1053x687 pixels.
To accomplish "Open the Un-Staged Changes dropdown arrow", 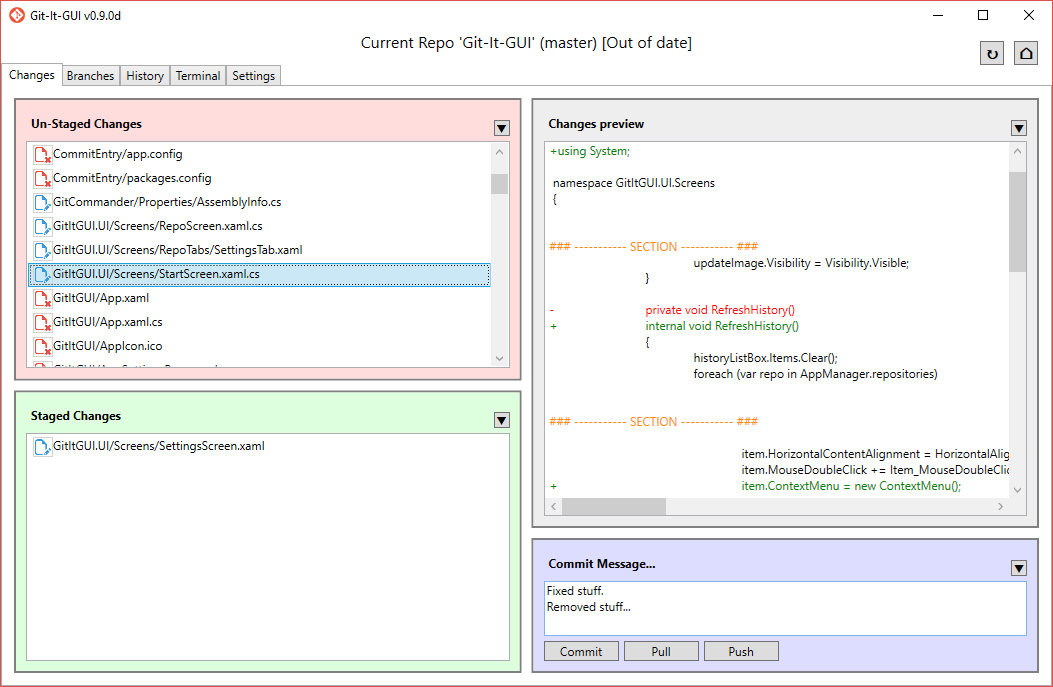I will coord(502,128).
